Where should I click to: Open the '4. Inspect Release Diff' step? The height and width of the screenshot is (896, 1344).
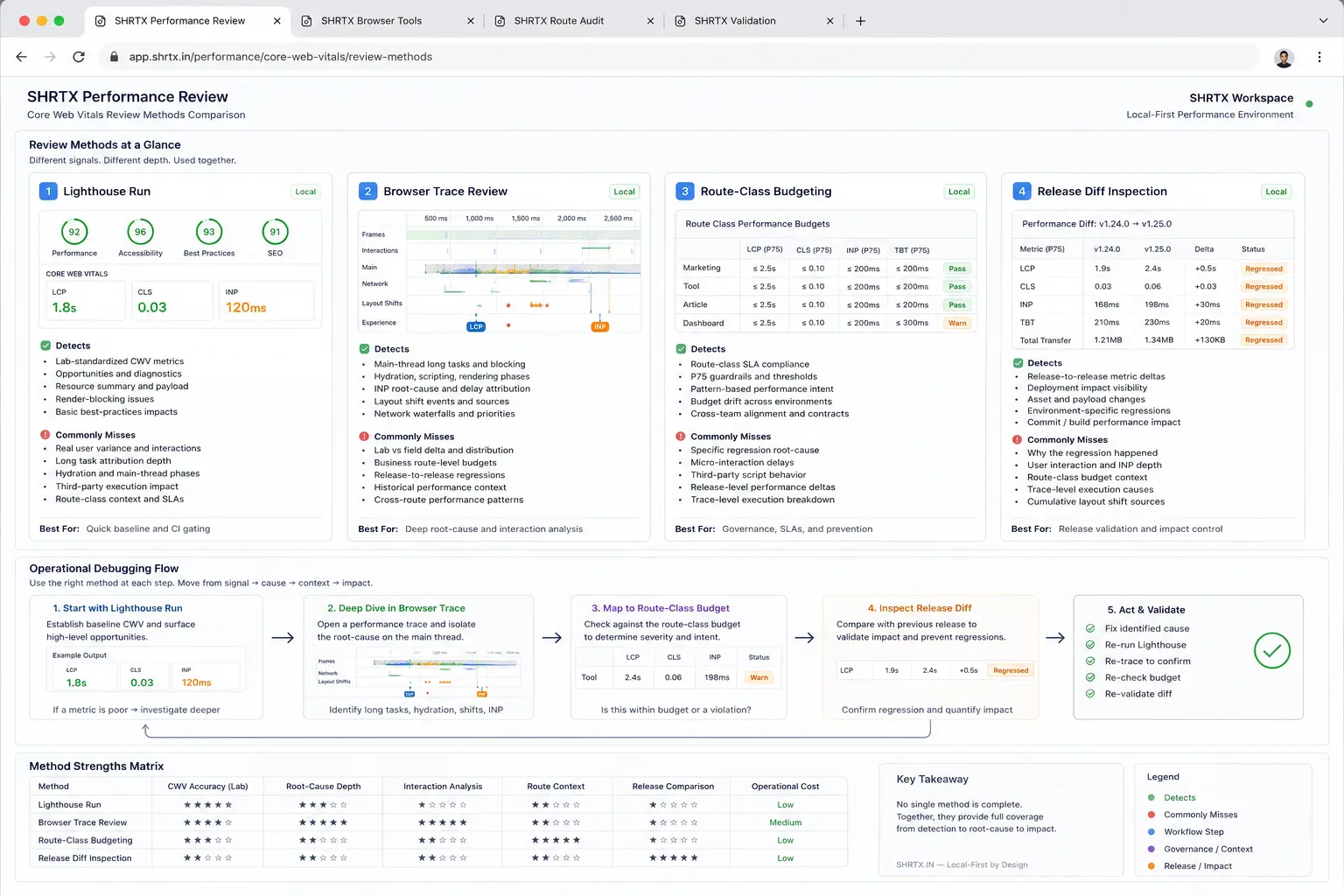click(931, 658)
